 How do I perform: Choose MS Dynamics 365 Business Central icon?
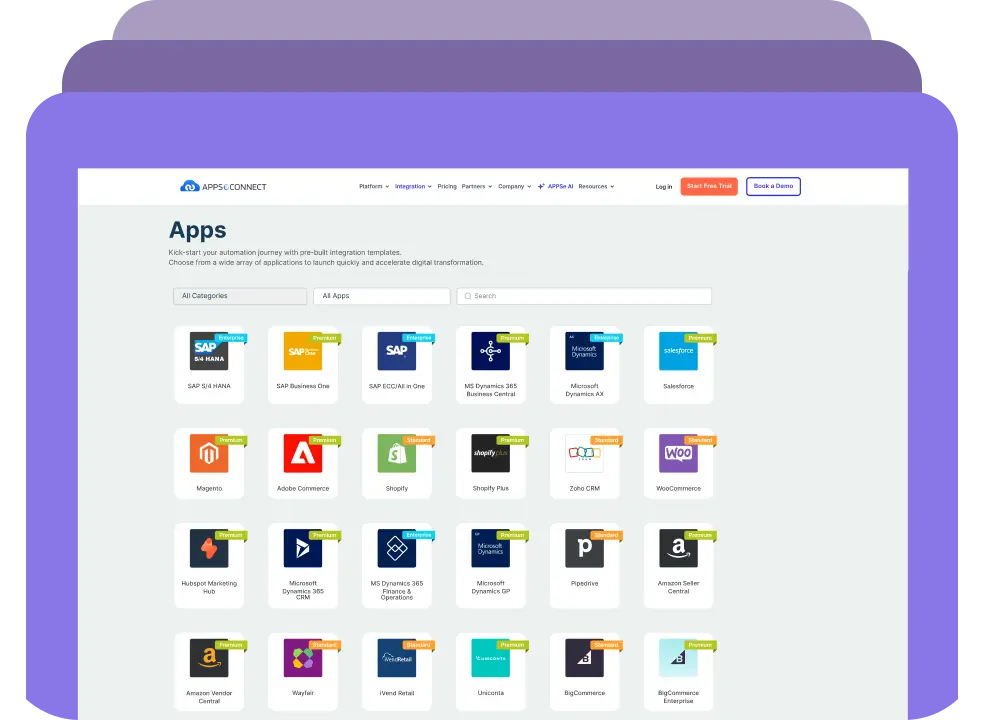tap(490, 351)
